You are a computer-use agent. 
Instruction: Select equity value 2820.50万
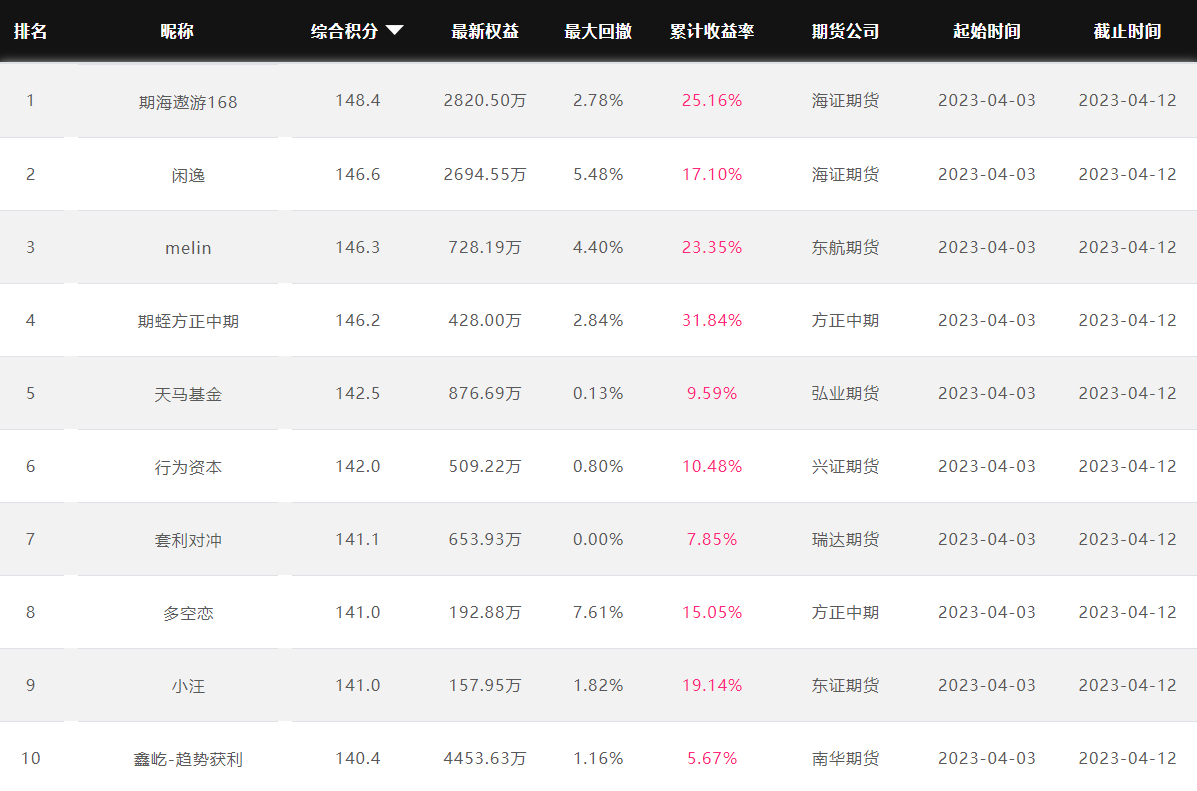tap(485, 101)
